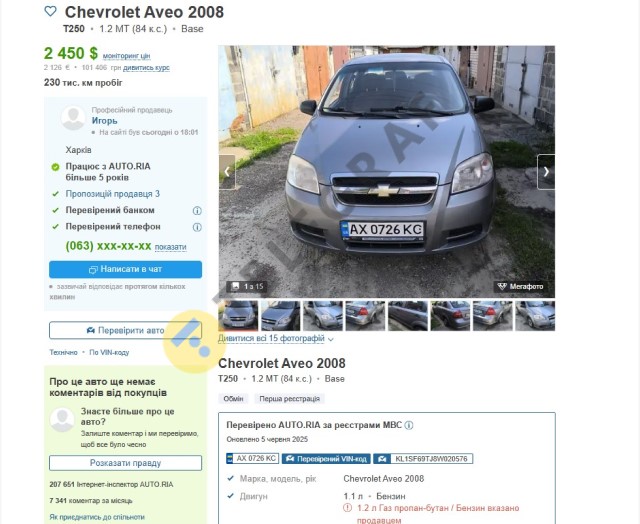Click Написати в чат button
The width and height of the screenshot is (640, 524).
click(x=125, y=269)
